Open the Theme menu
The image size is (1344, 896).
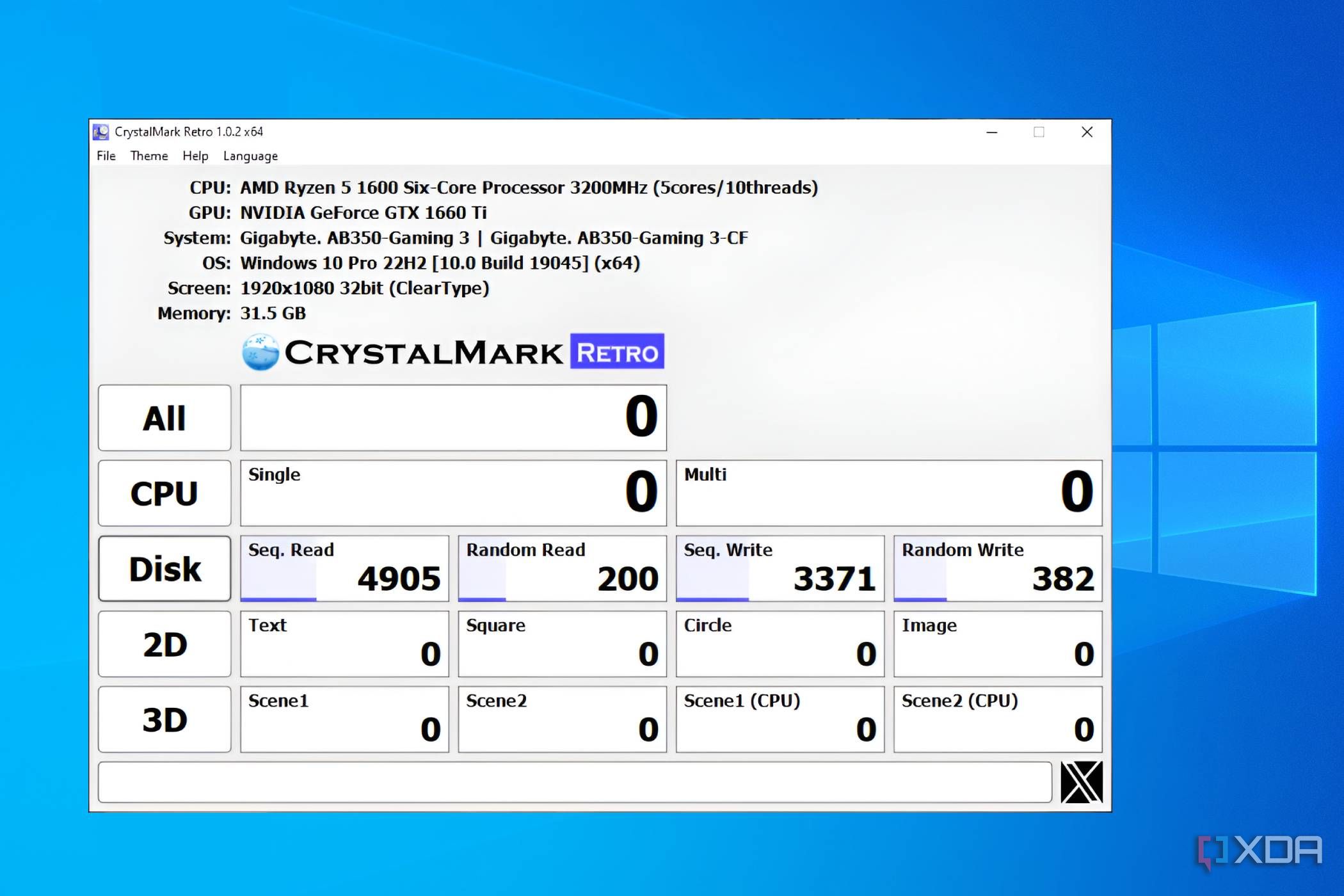point(149,156)
